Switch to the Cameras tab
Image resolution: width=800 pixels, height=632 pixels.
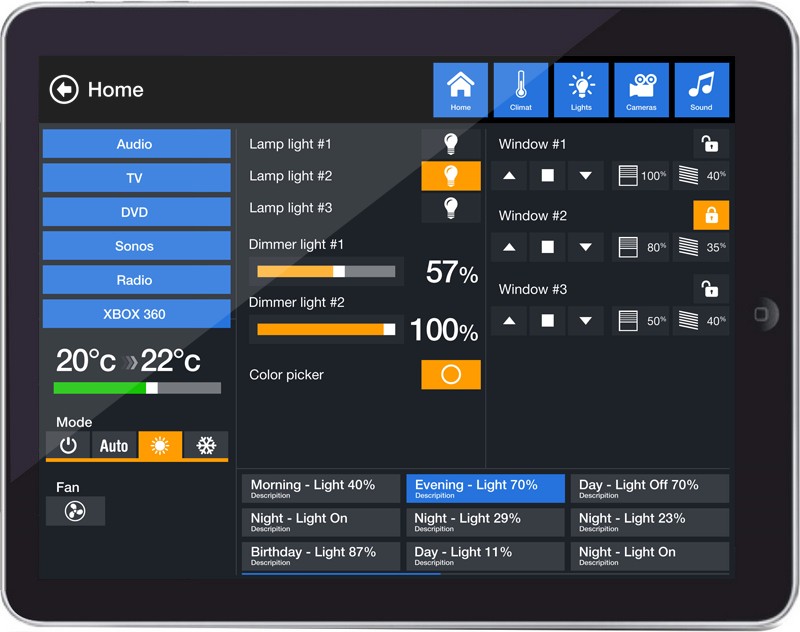641,89
